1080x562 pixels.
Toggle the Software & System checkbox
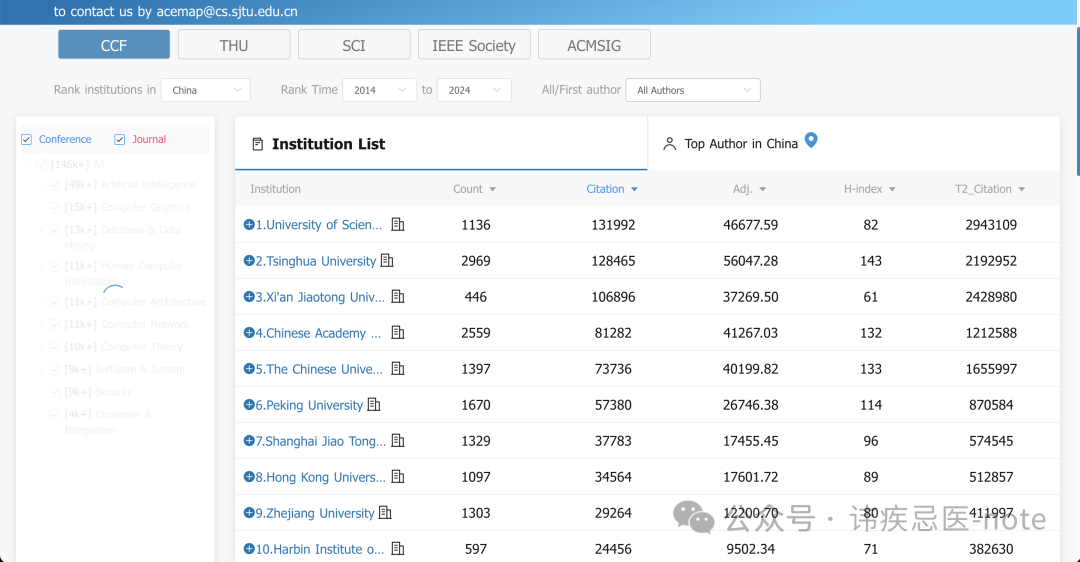(55, 369)
